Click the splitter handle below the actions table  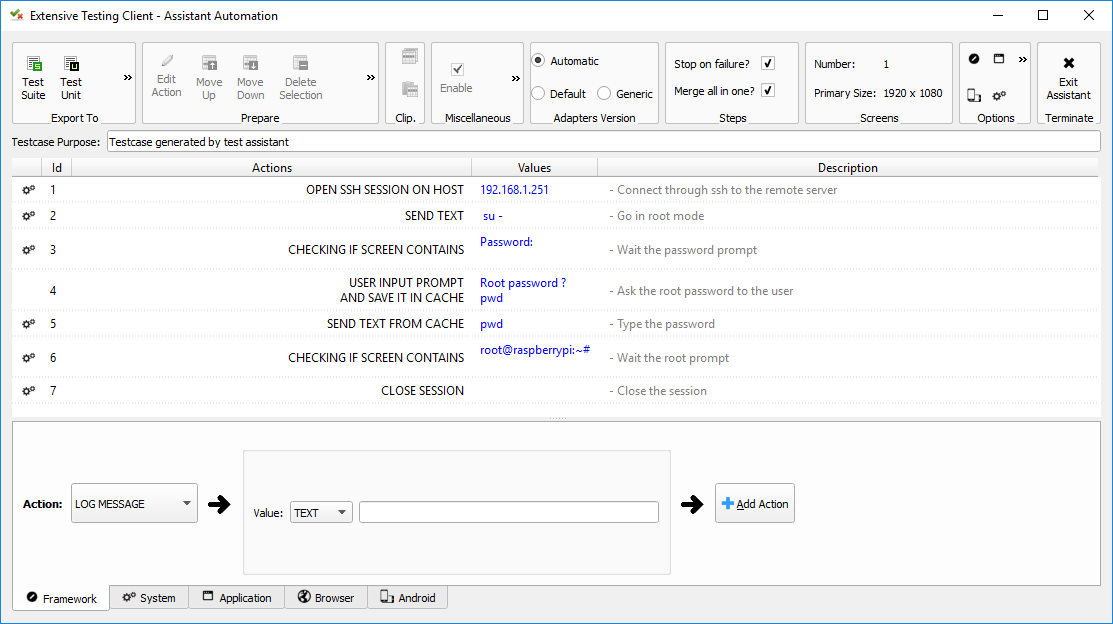pos(557,418)
